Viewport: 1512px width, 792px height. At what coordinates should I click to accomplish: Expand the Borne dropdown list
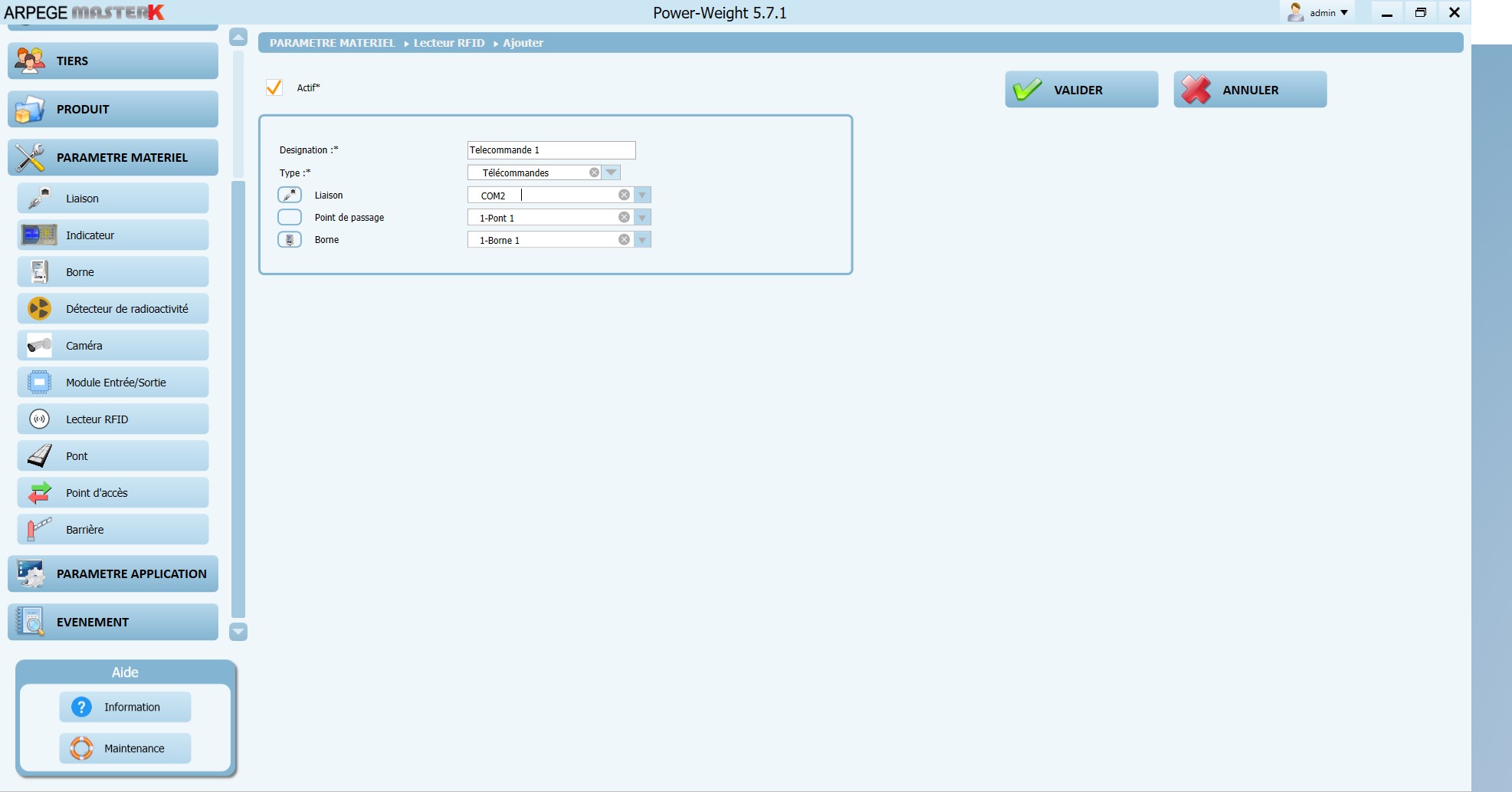pos(642,240)
